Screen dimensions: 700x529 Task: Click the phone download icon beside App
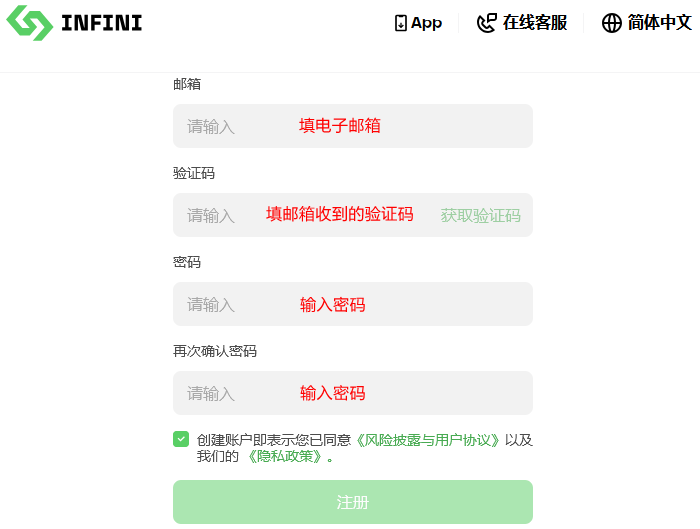coord(400,23)
